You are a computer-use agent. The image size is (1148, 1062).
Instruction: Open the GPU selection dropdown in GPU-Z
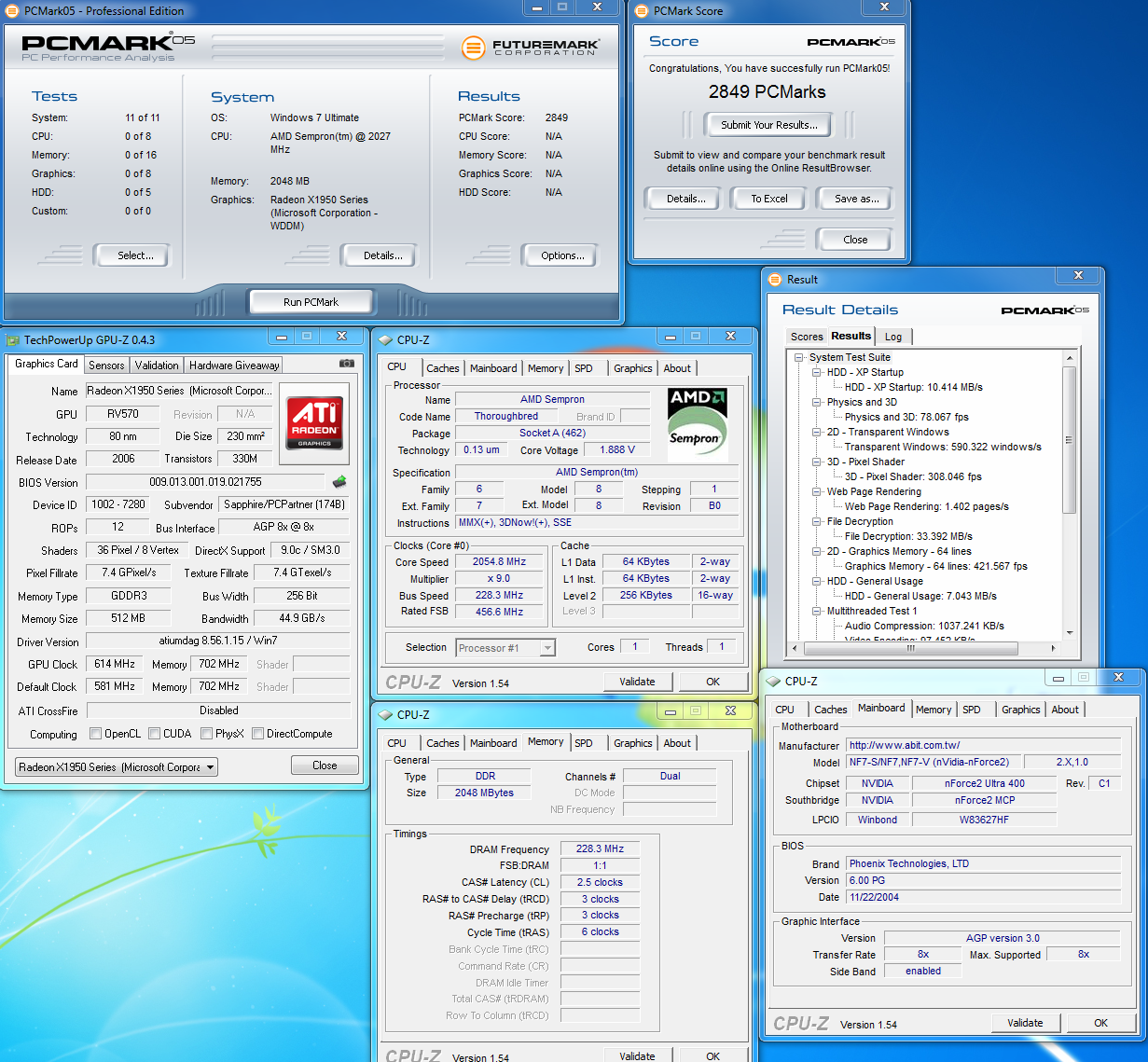[117, 767]
